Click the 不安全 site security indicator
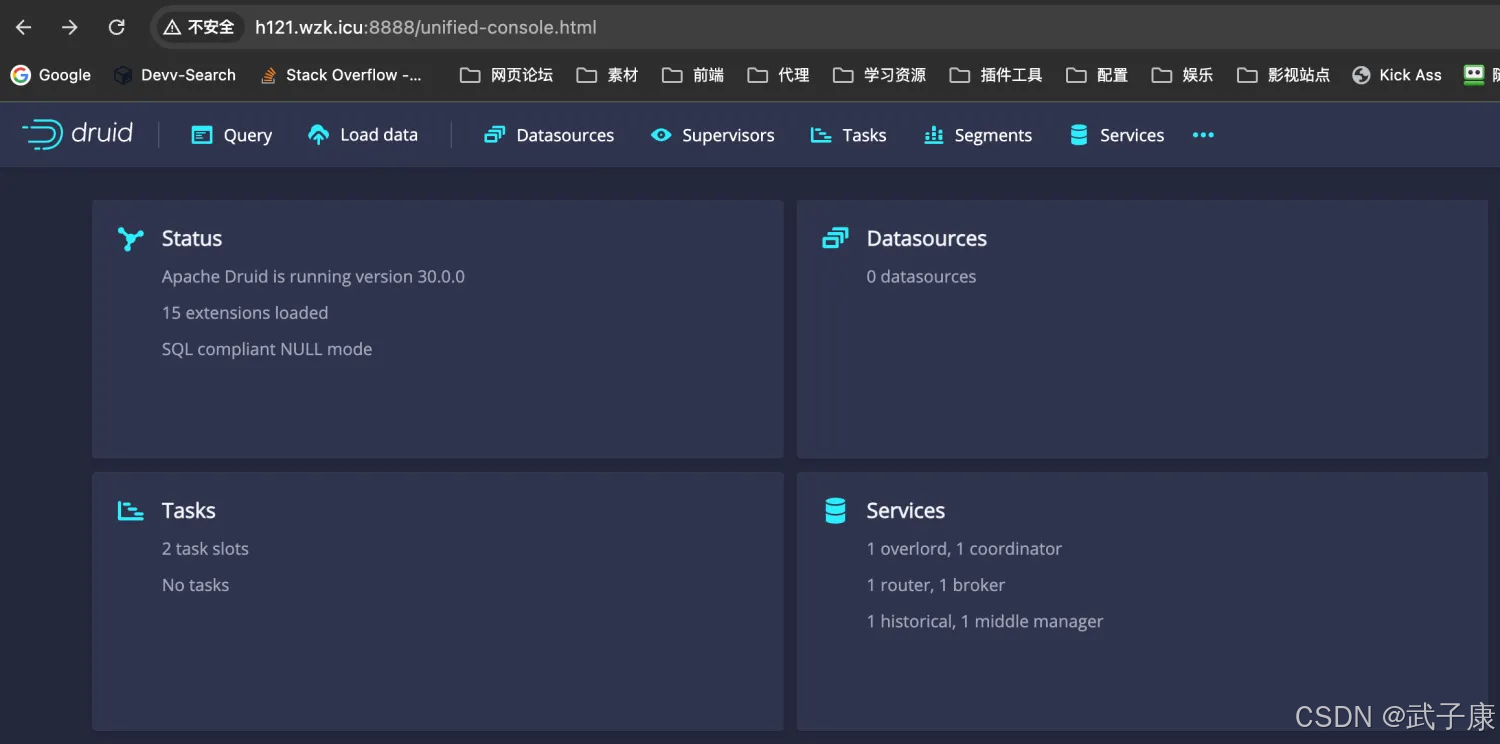Image resolution: width=1500 pixels, height=744 pixels. coord(199,27)
